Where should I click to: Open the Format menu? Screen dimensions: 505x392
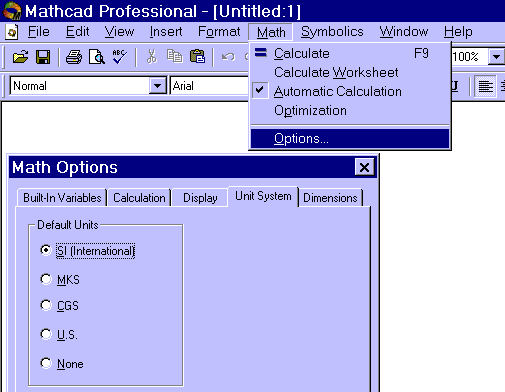point(219,32)
